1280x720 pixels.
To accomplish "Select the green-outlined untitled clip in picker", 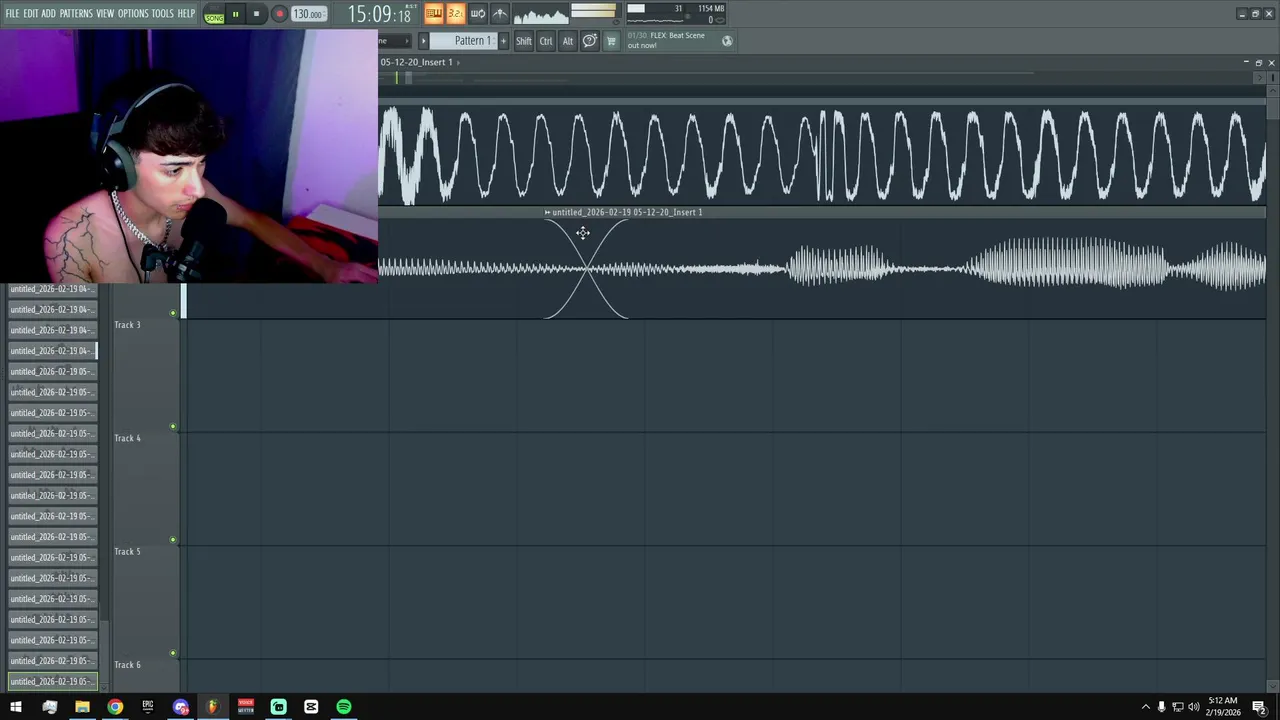I will pyautogui.click(x=52, y=682).
